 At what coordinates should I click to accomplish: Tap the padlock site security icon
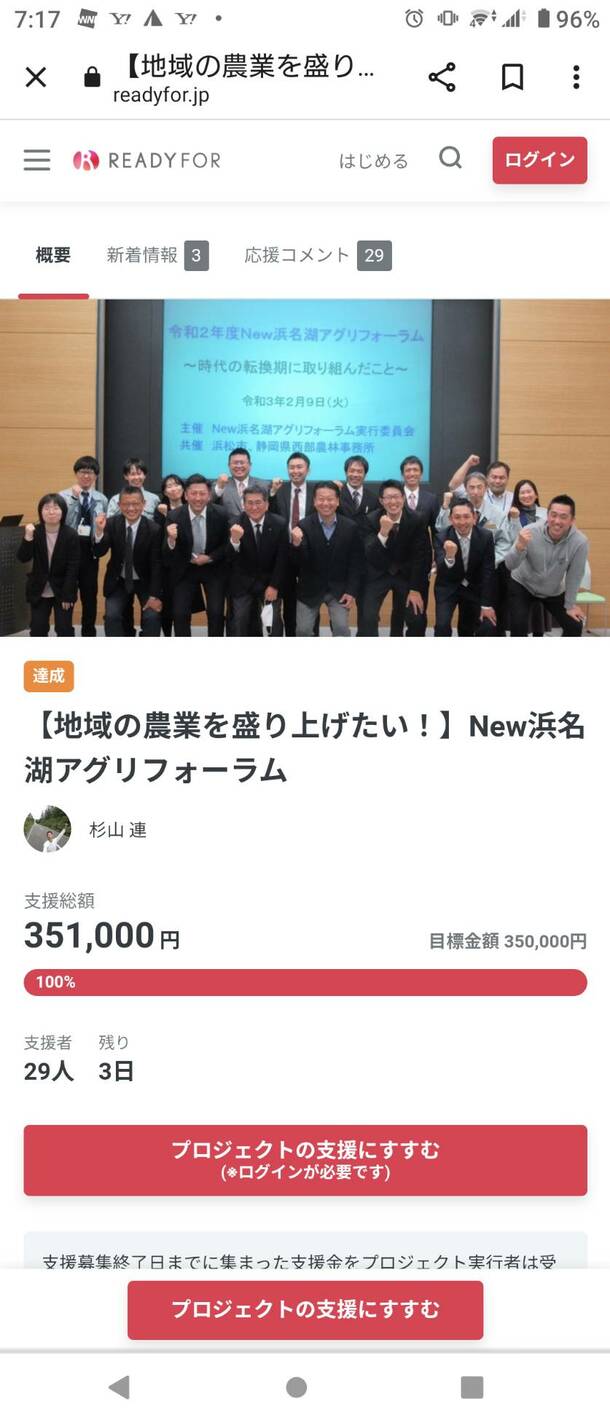point(93,78)
